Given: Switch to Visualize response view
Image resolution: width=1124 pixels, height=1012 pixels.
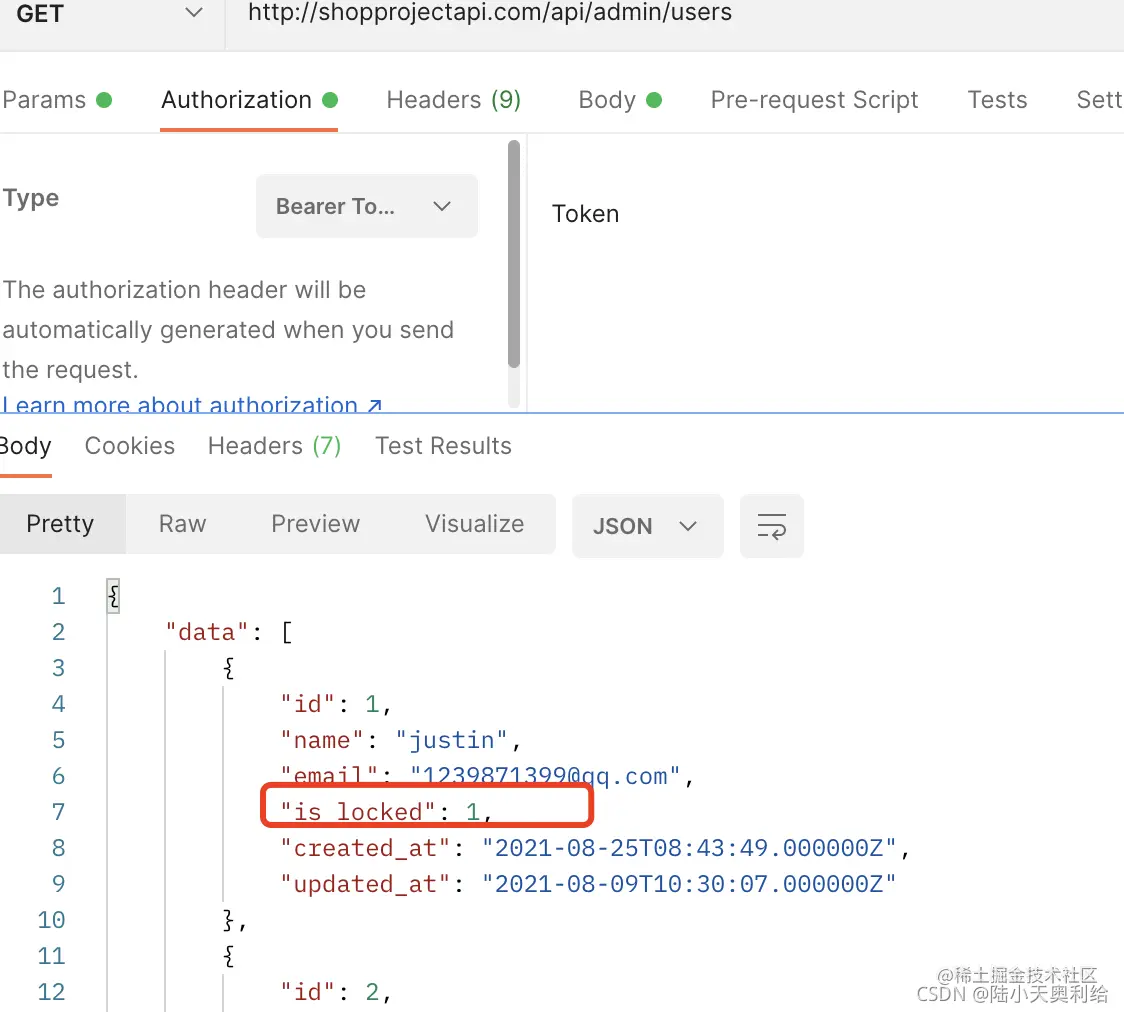Looking at the screenshot, I should [475, 524].
